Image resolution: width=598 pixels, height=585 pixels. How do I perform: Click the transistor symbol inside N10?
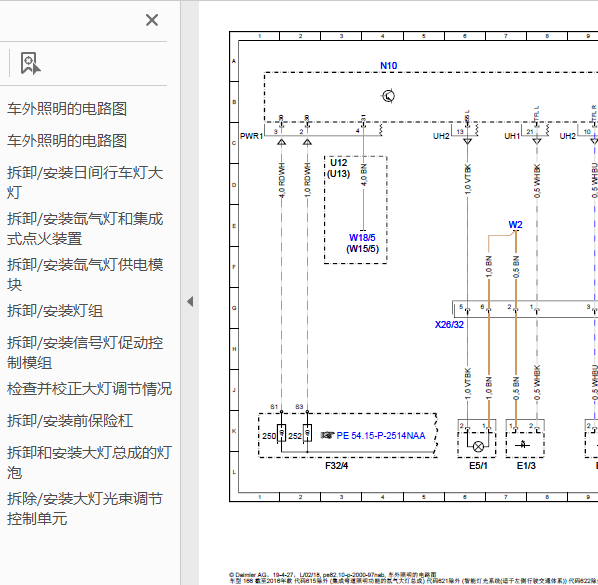(388, 96)
